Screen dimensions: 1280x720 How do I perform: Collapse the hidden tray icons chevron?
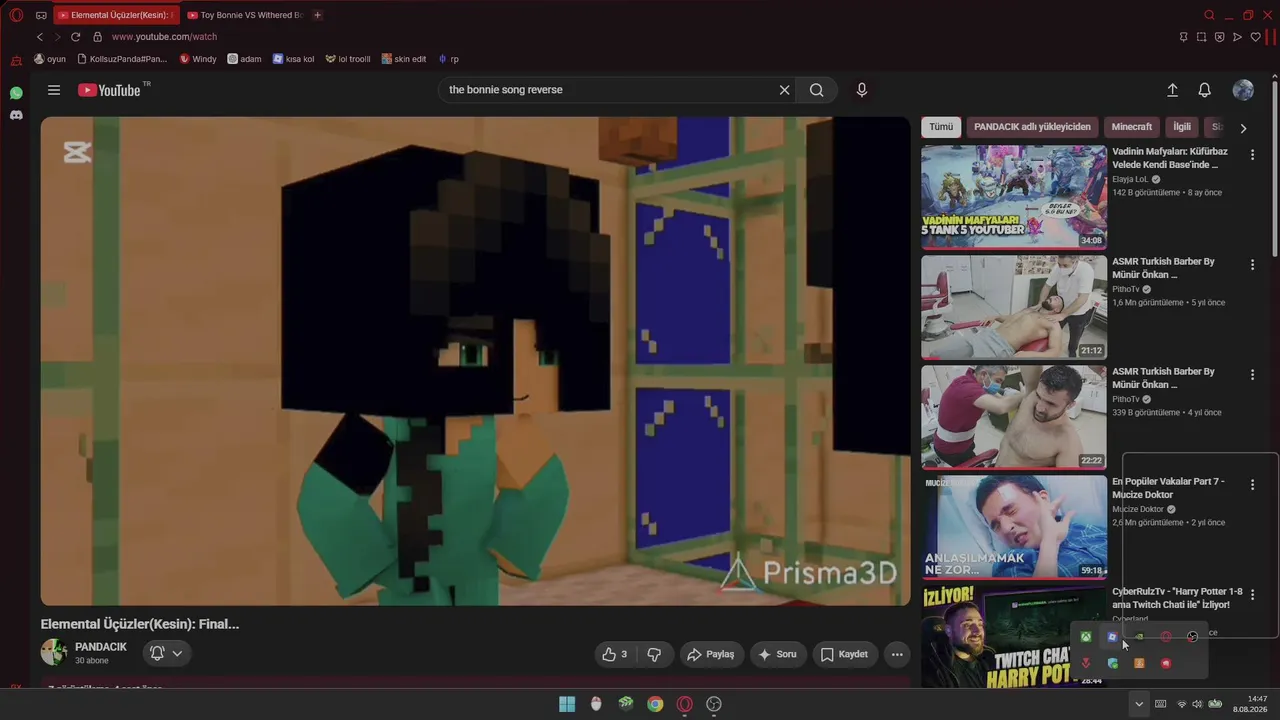1138,704
